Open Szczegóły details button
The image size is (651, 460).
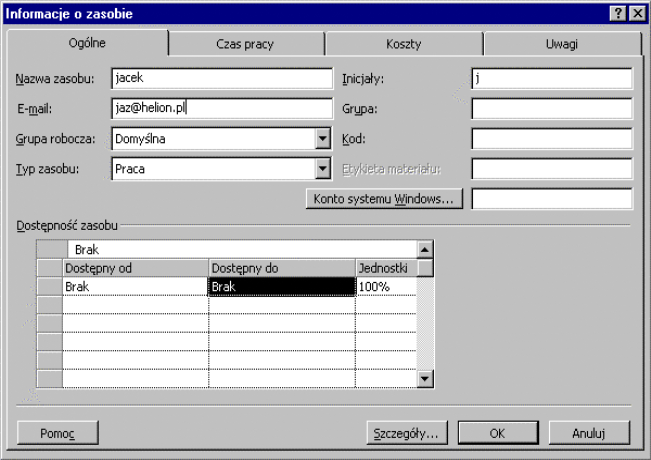point(405,434)
